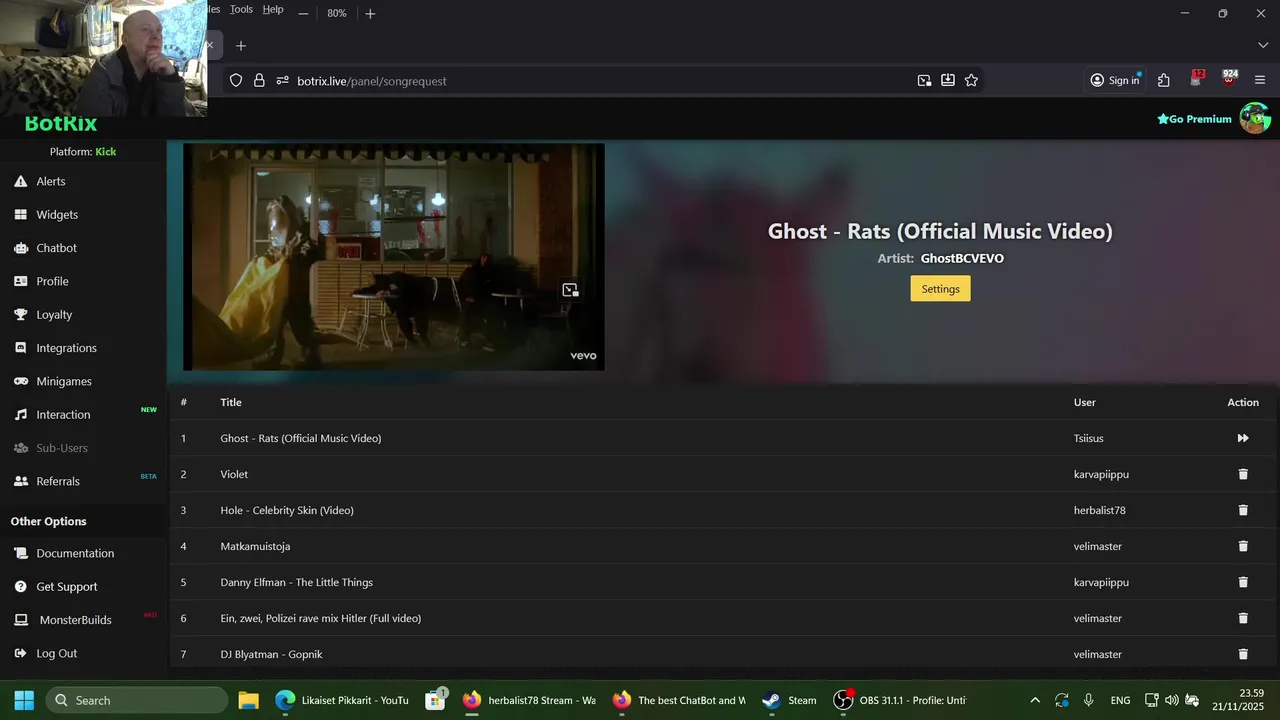The image size is (1280, 720).
Task: Click the Firefox Sign in button
Action: pos(1115,81)
